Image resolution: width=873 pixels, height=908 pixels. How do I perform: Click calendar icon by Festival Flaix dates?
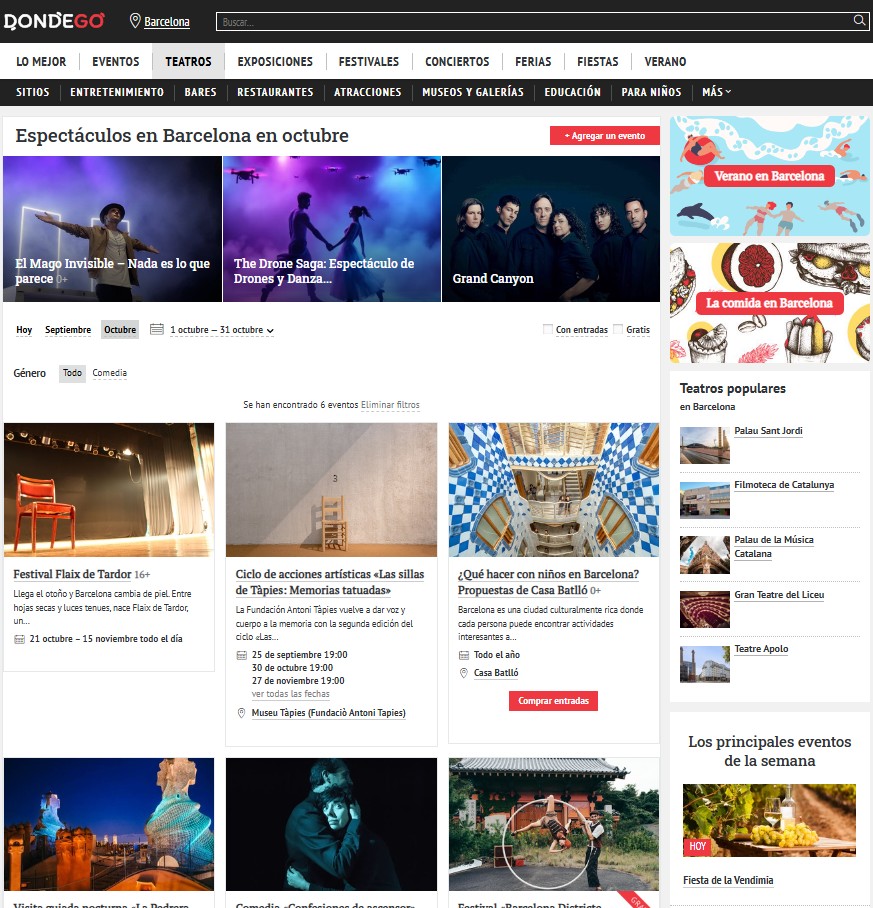(20, 639)
